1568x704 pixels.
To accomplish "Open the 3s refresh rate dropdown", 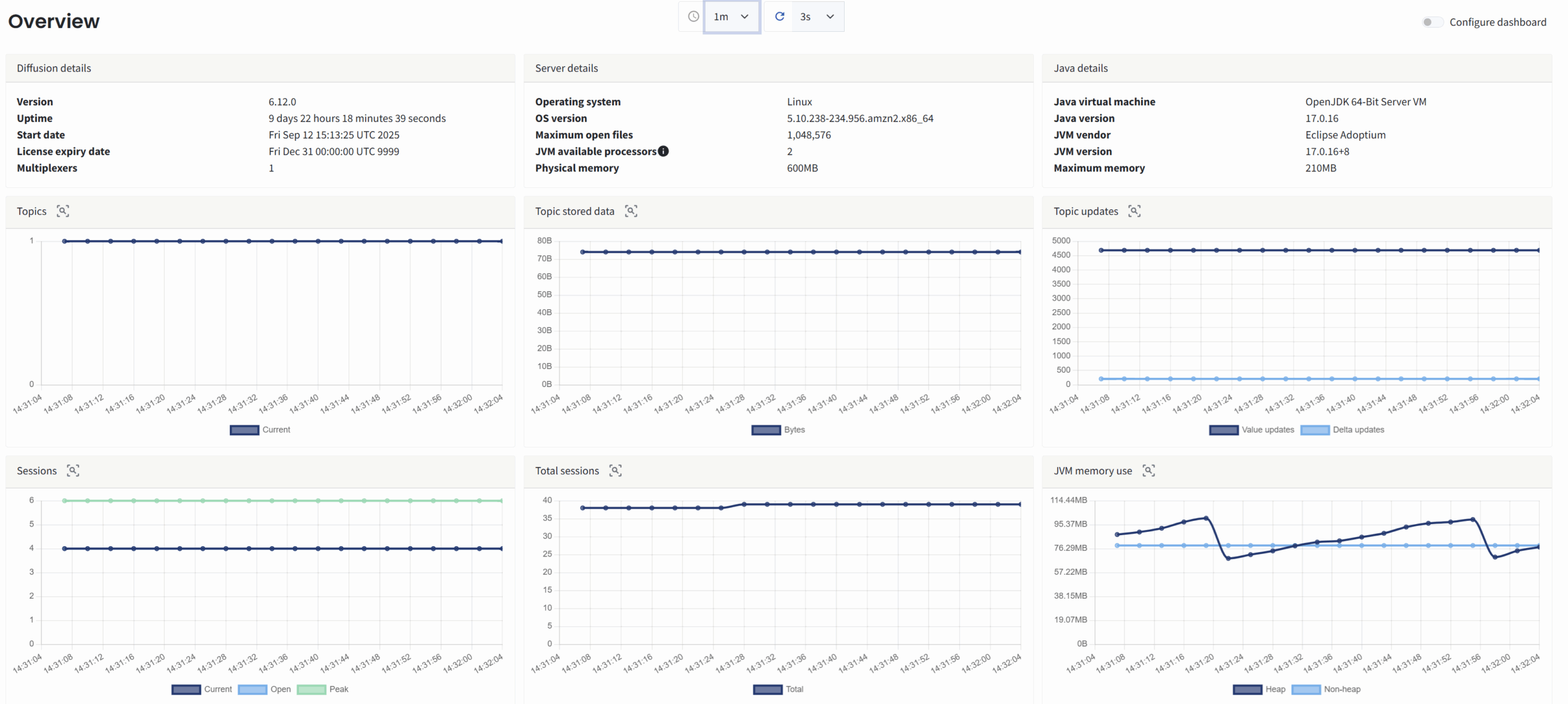I will tap(816, 17).
